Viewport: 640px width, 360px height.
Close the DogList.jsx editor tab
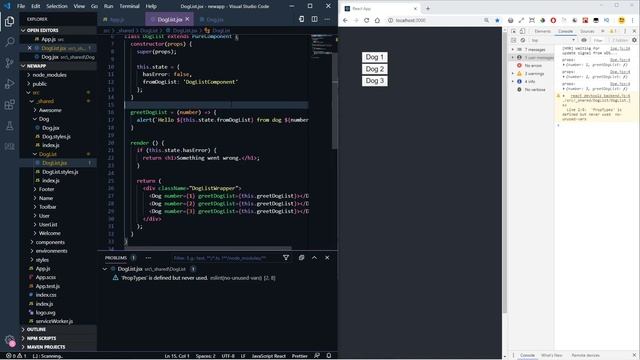(187, 19)
